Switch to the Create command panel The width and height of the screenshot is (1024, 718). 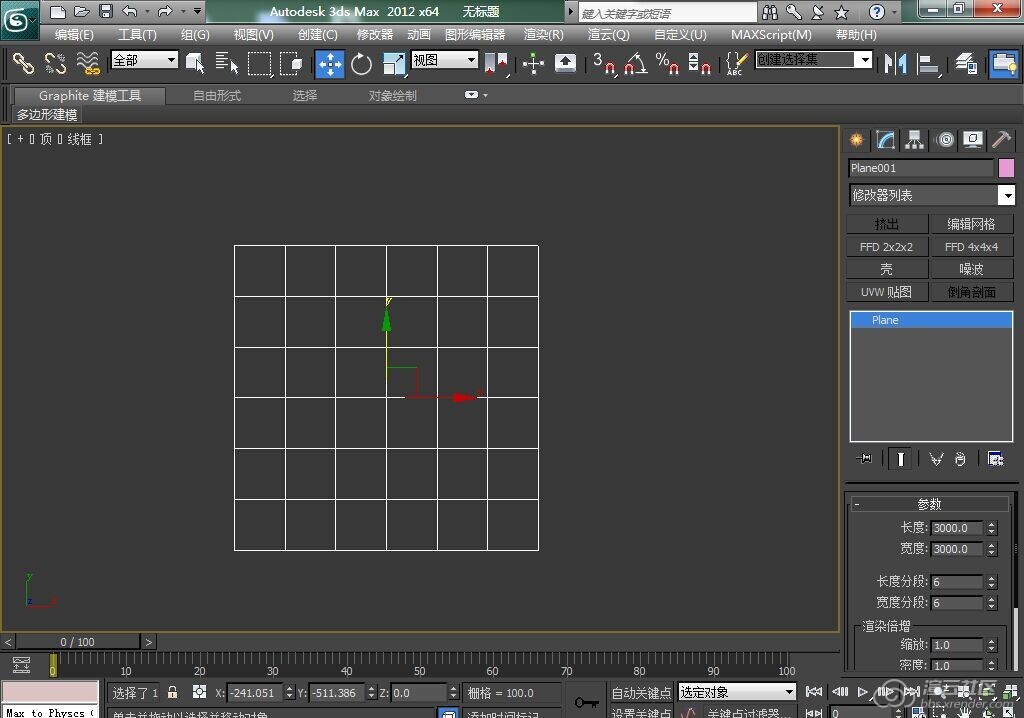tap(856, 140)
